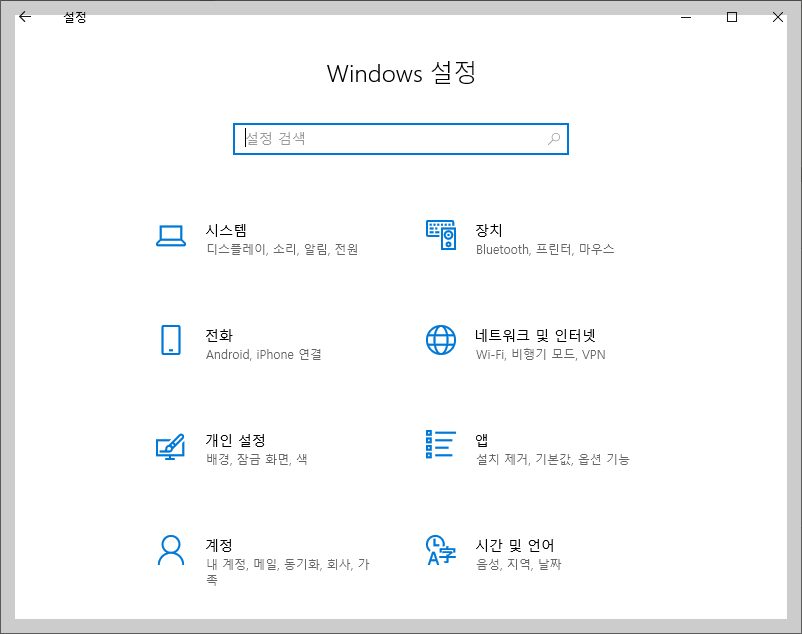Click the text 음성, 지역, 날짜
This screenshot has height=634, width=802.
(x=519, y=564)
